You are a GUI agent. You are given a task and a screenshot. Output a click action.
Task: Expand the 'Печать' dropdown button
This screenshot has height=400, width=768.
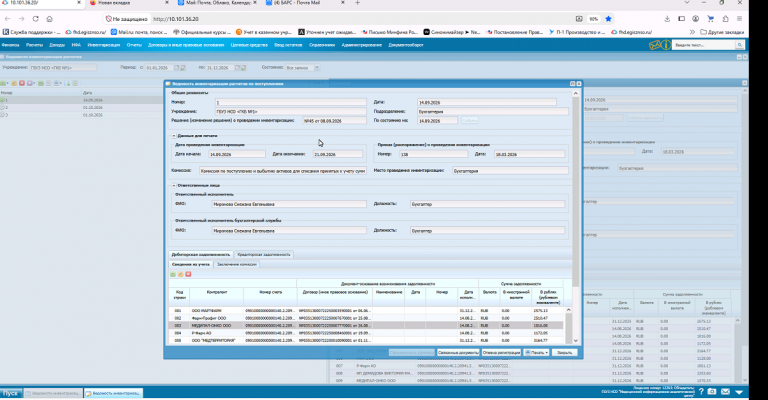coord(536,353)
